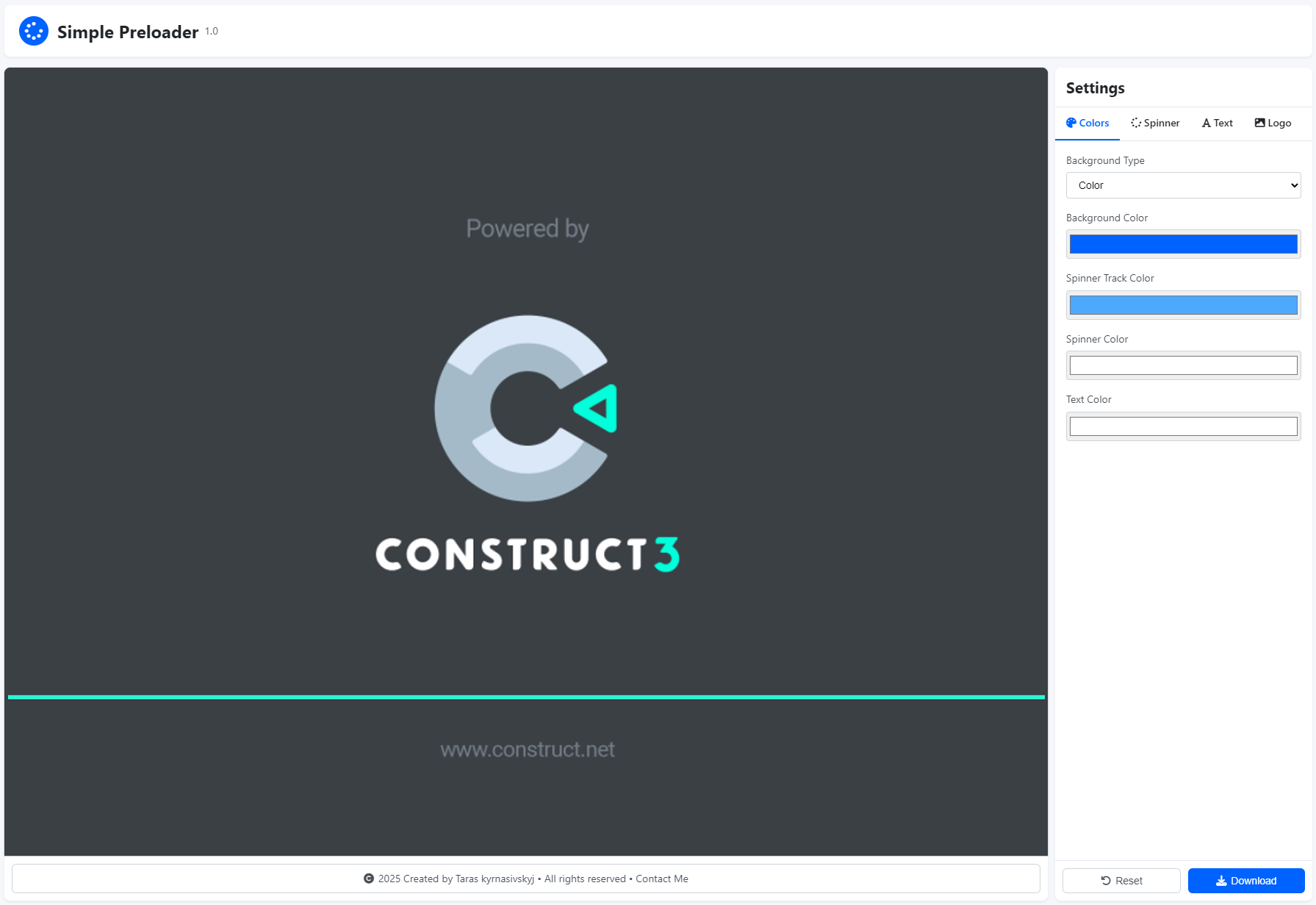Change the Spinner Color swatch

(1183, 365)
